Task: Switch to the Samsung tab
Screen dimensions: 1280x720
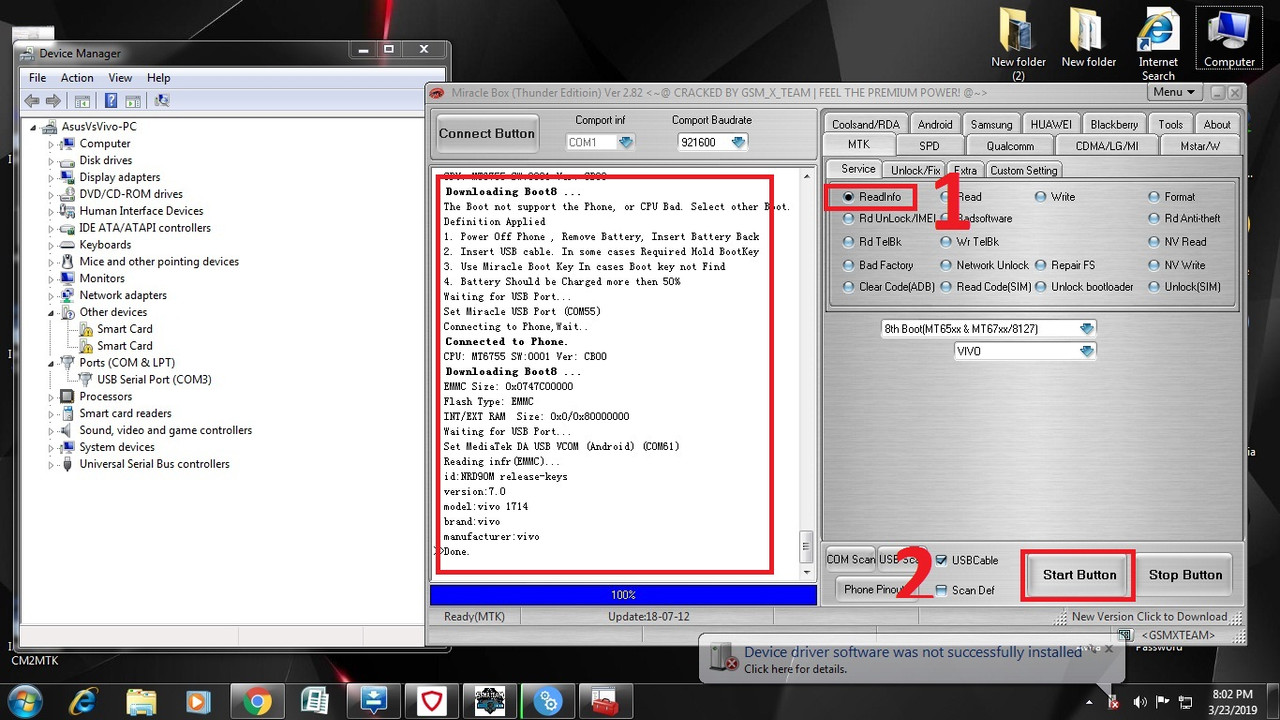Action: point(991,124)
